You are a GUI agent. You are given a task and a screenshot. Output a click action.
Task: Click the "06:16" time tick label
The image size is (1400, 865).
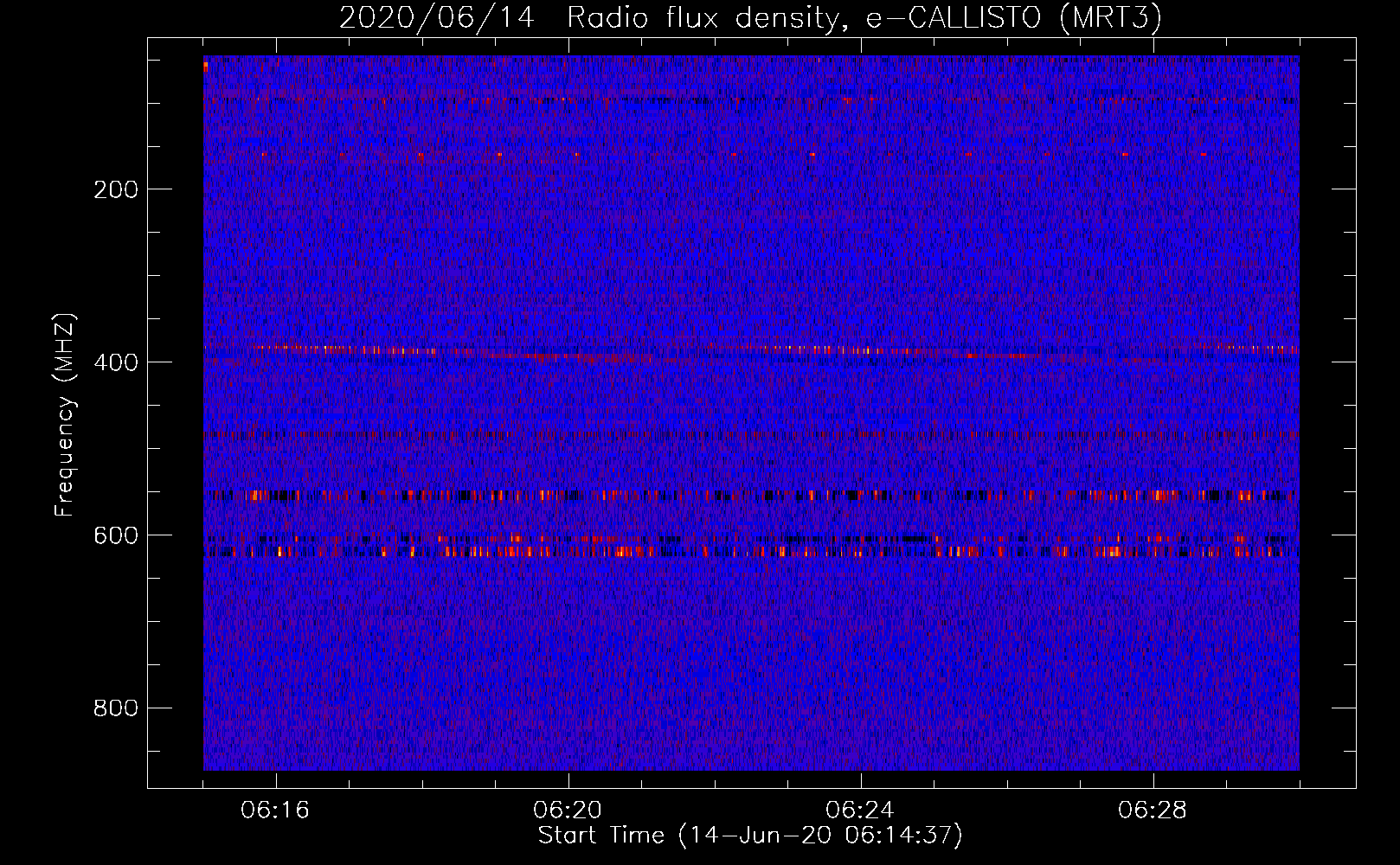click(275, 811)
